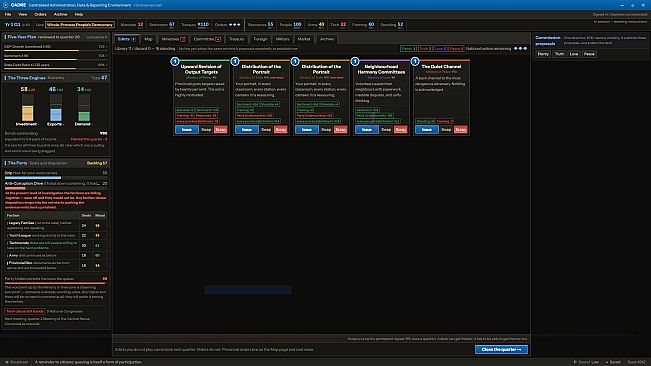Issue the Upward Revision of Output Targets edict
Image resolution: width=651 pixels, height=366 pixels.
[187, 129]
